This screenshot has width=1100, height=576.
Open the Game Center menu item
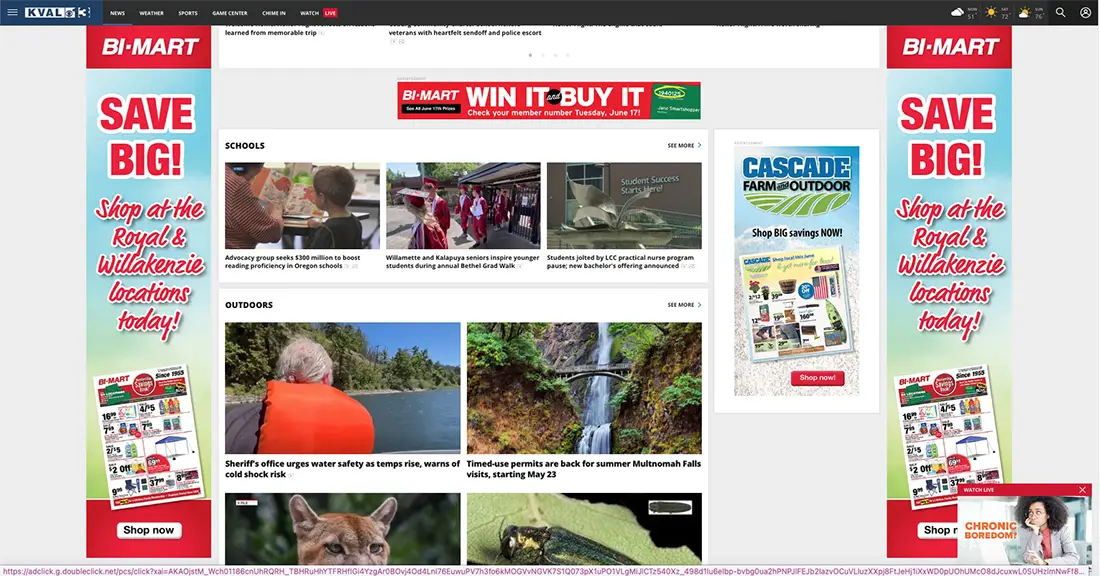coord(230,13)
